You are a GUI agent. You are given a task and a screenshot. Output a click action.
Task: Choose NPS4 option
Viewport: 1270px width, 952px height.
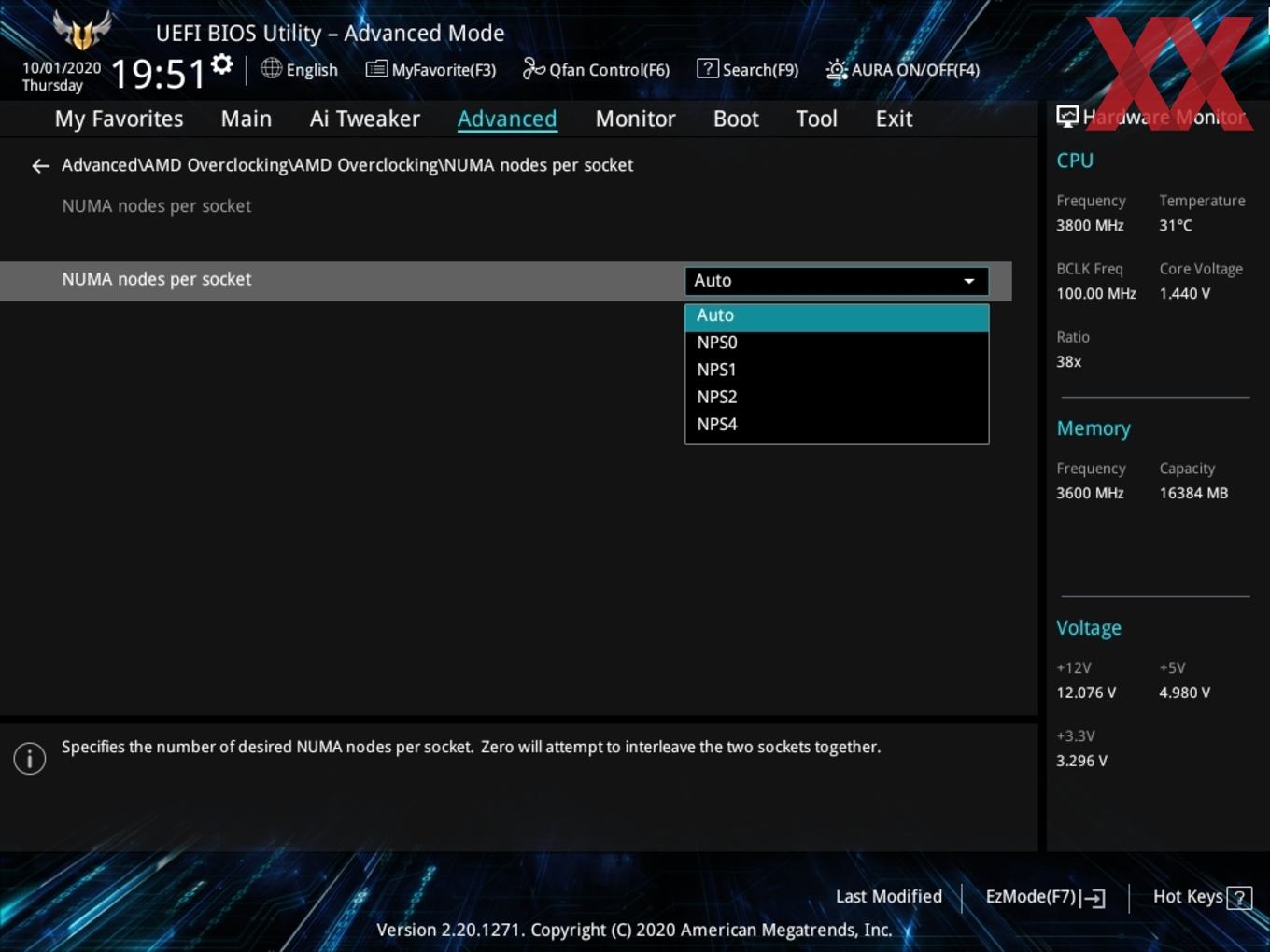pyautogui.click(x=837, y=424)
